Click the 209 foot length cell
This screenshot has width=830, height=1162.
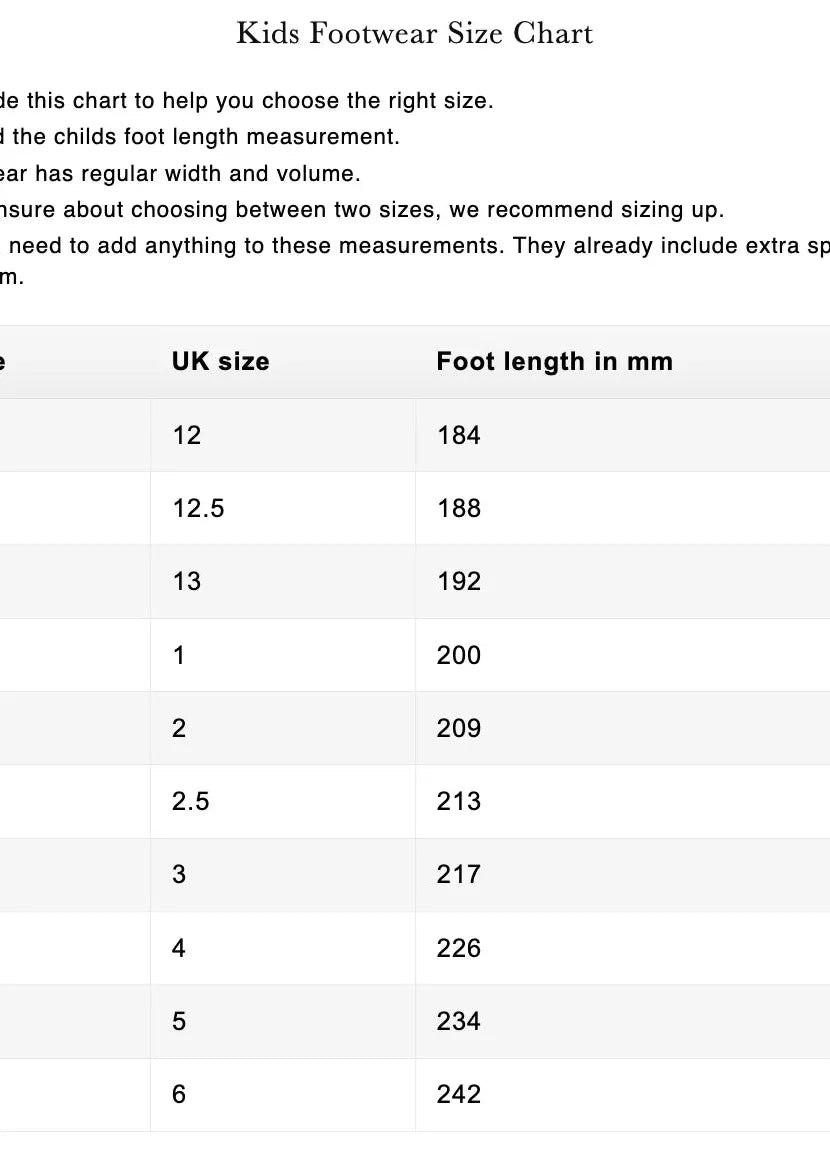[x=459, y=728]
